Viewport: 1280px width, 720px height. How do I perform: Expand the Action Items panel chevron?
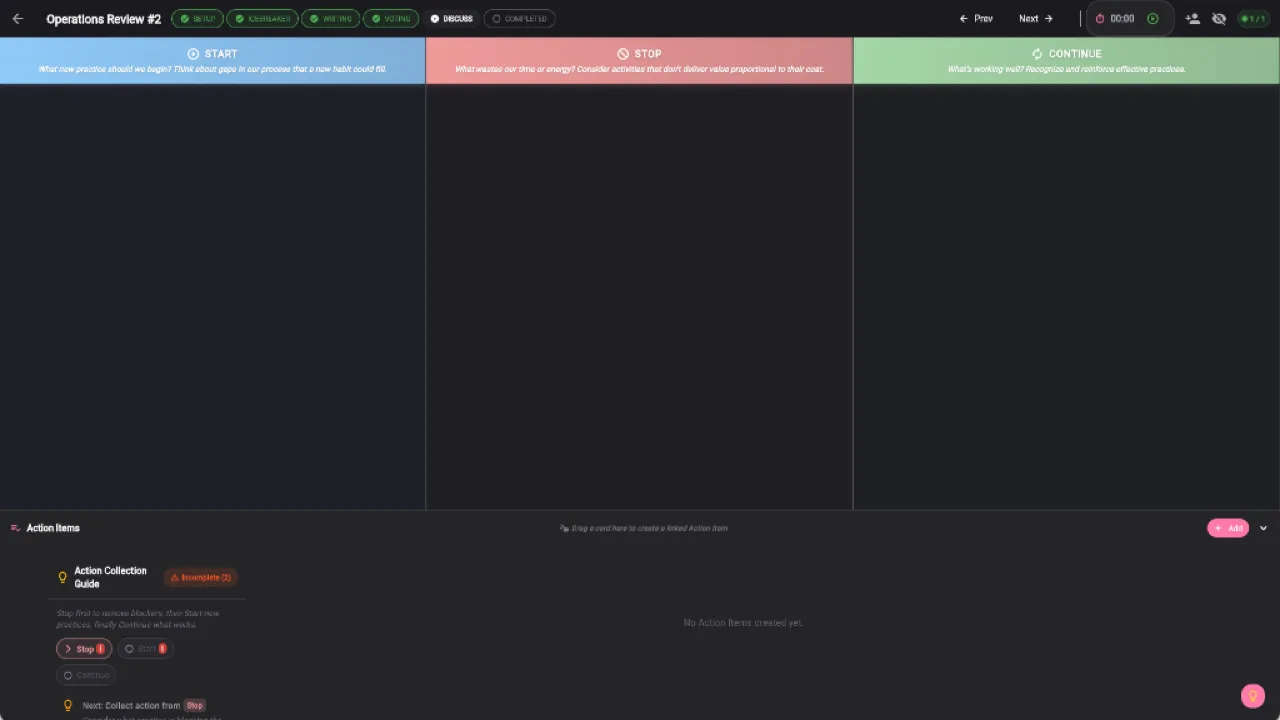click(1263, 527)
